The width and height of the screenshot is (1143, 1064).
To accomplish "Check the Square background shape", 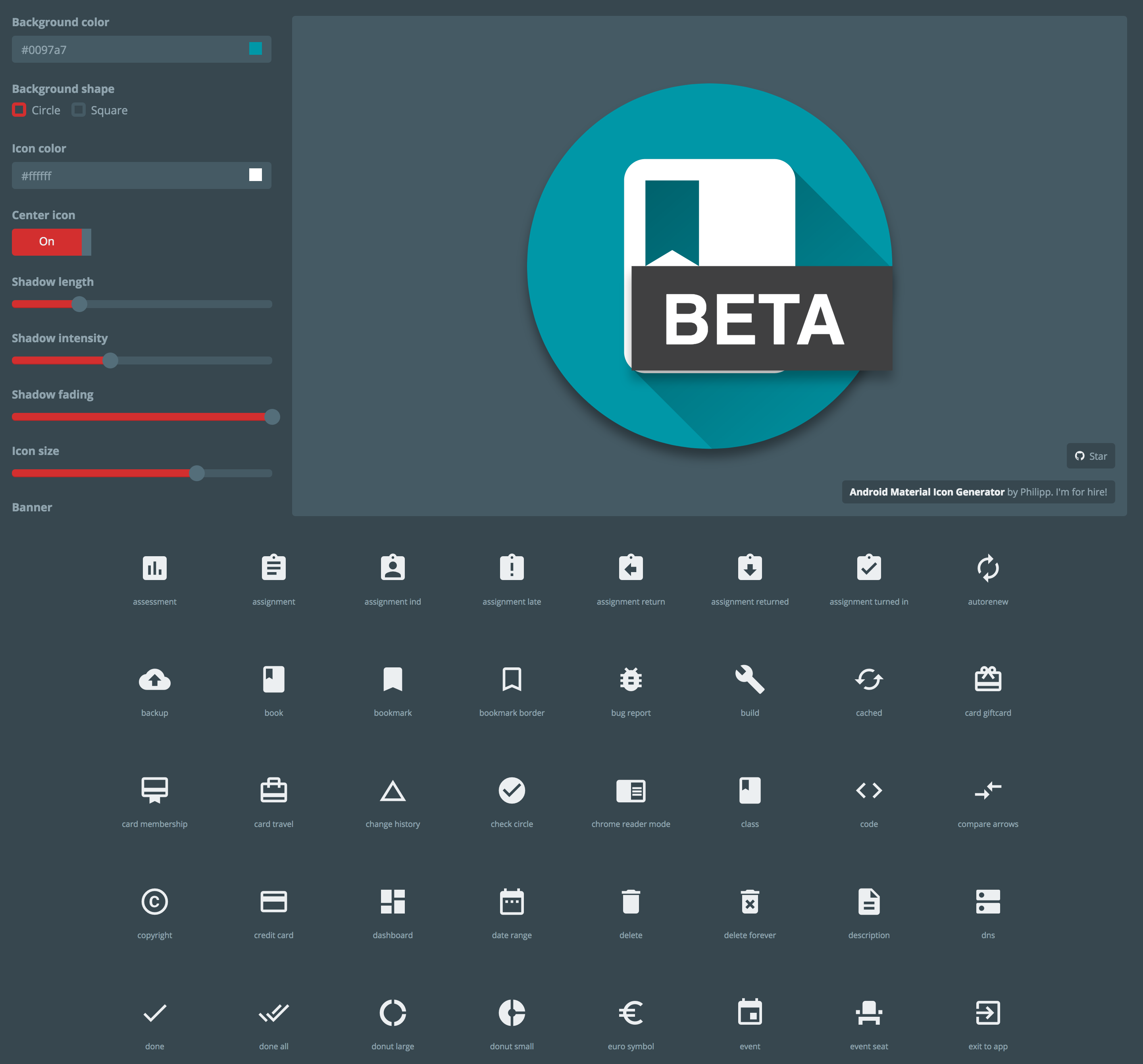I will point(79,110).
